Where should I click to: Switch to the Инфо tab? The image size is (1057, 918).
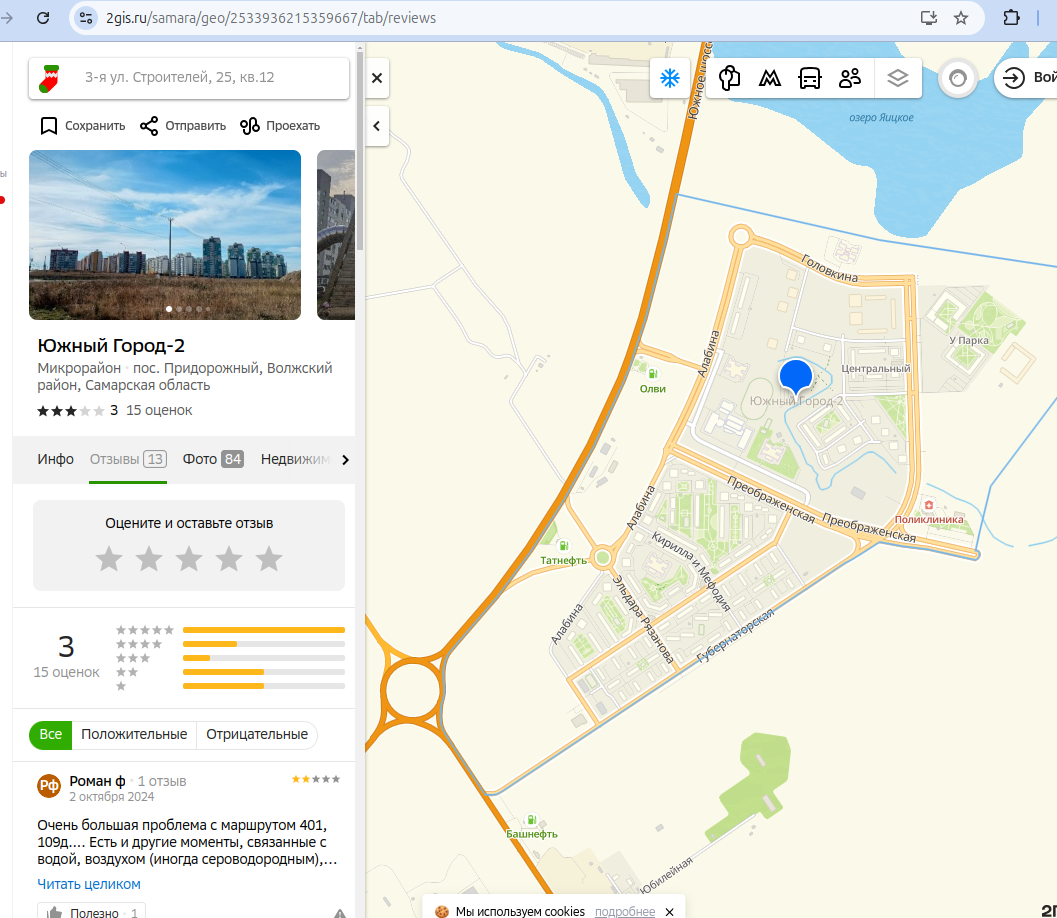(55, 459)
